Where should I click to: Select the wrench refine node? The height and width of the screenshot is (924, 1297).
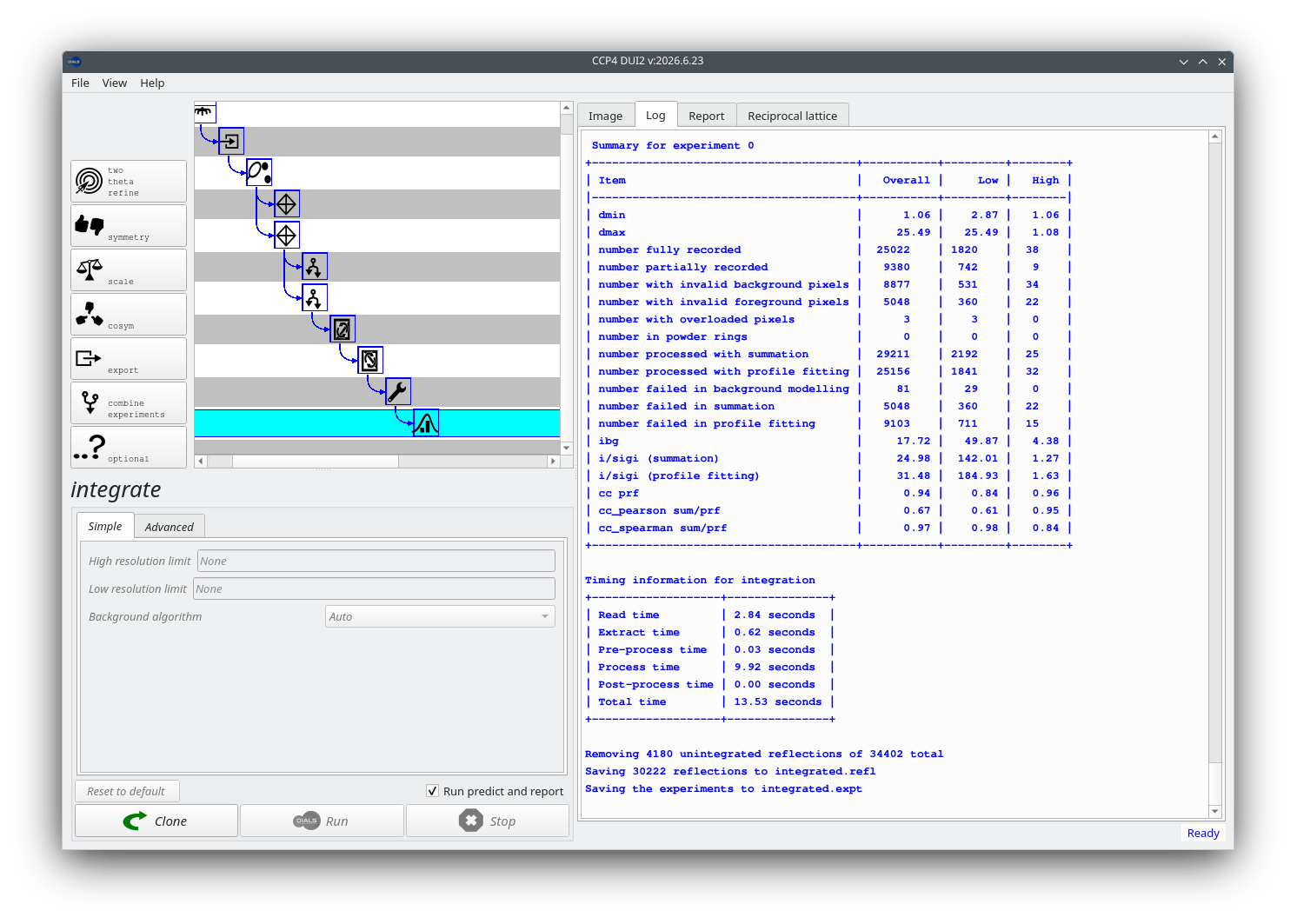(398, 391)
